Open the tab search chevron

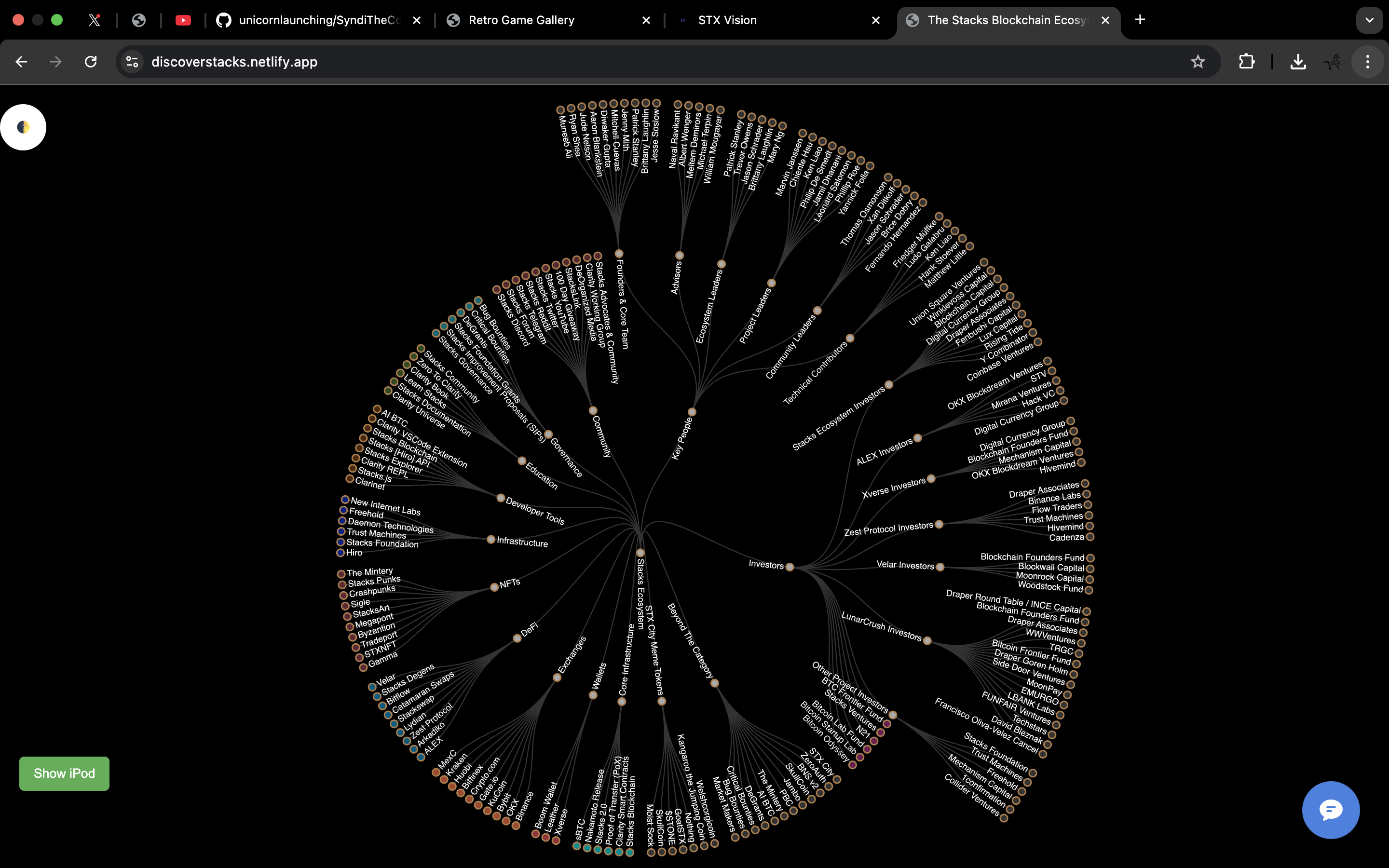click(x=1370, y=19)
